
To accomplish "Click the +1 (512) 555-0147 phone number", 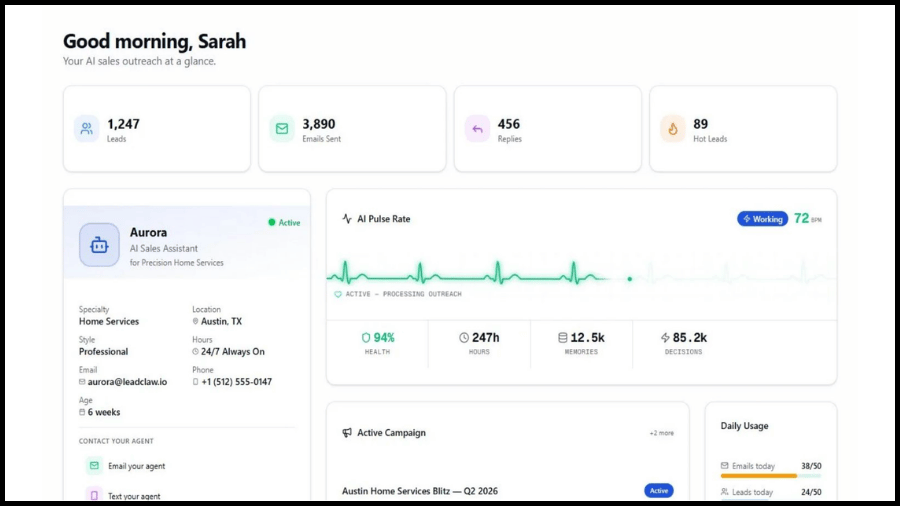I will pos(236,382).
